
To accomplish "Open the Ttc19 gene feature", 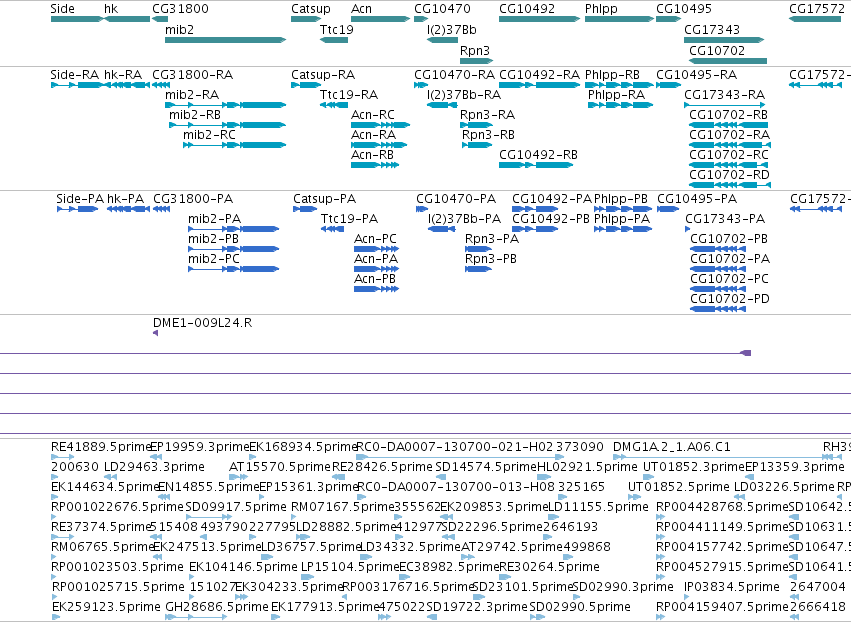I will (x=334, y=40).
